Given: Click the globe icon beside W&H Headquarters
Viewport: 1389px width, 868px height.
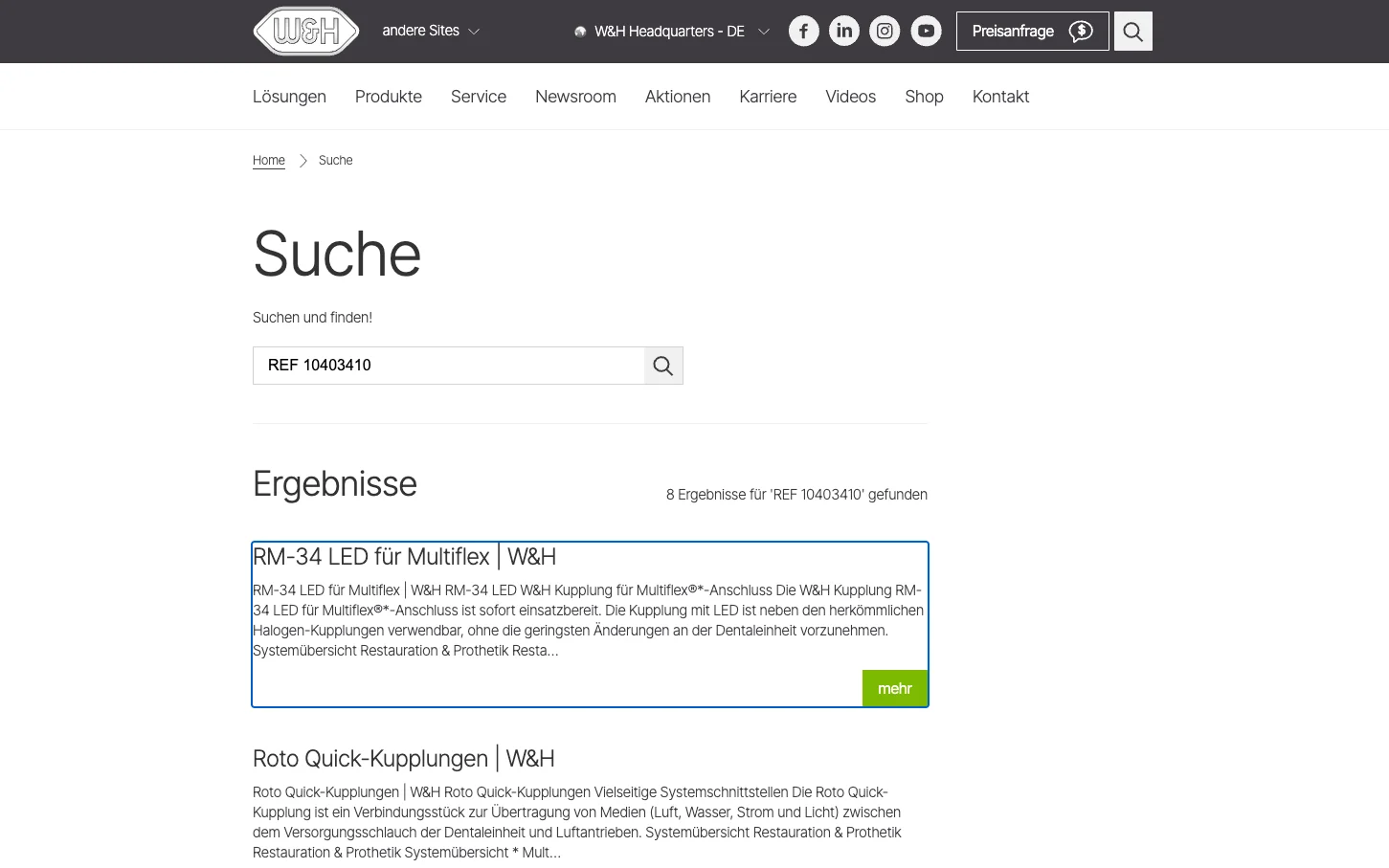Looking at the screenshot, I should [x=580, y=32].
